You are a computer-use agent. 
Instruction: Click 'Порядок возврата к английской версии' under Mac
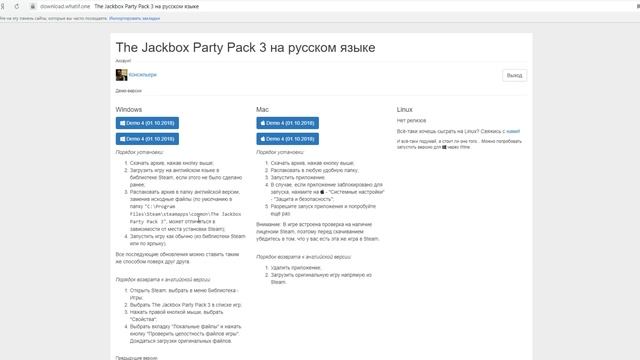[304, 257]
